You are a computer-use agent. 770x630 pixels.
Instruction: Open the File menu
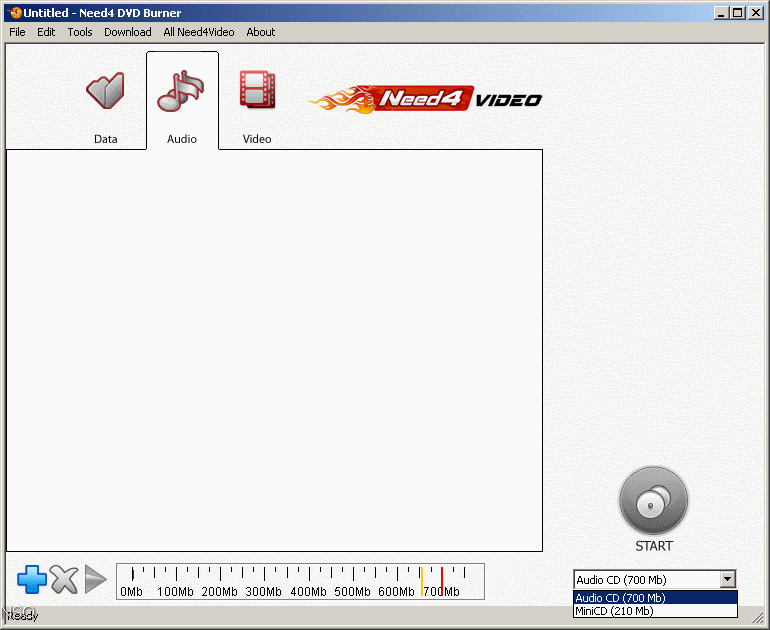click(x=17, y=32)
